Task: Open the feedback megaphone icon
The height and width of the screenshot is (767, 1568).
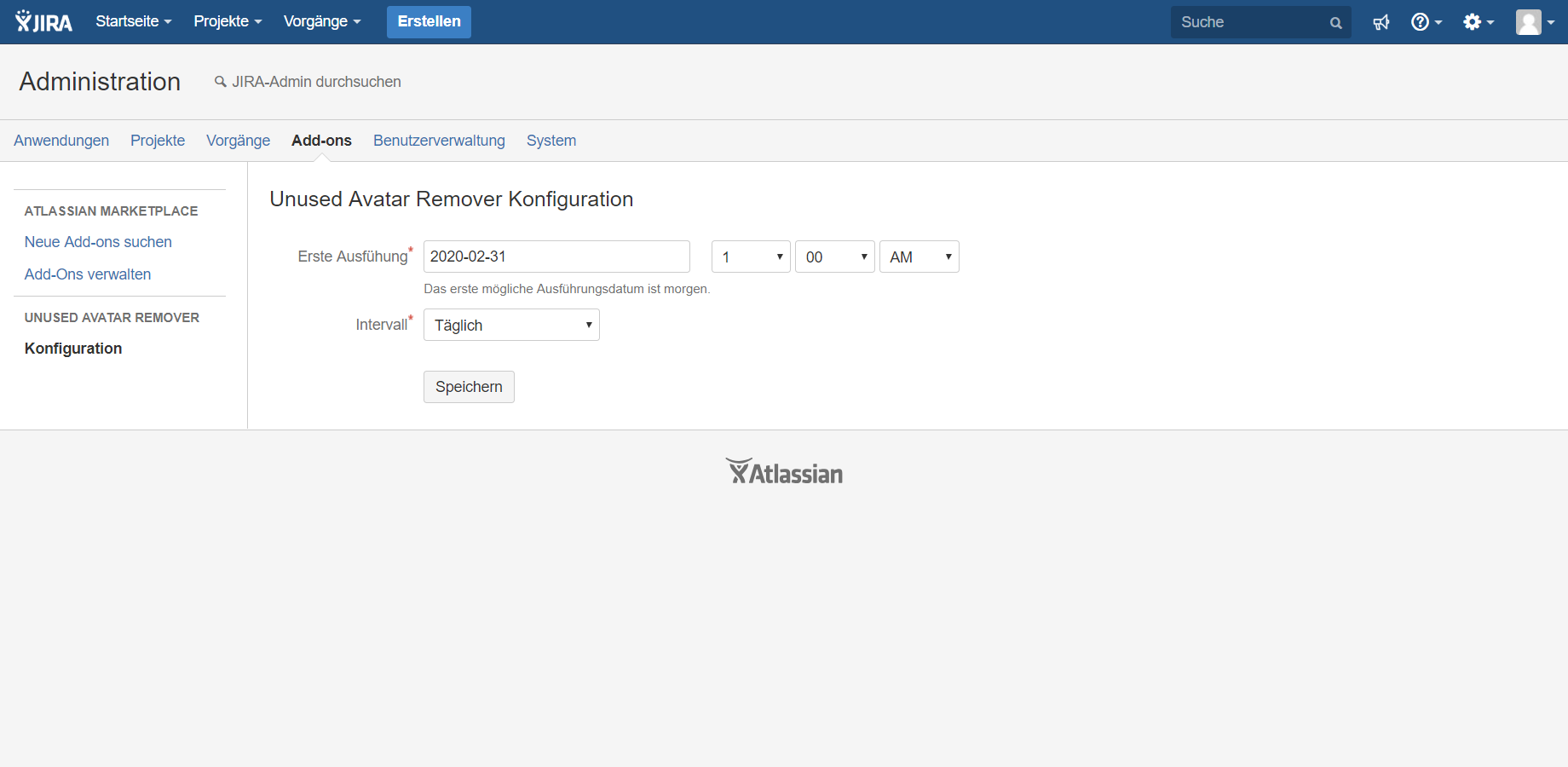Action: pyautogui.click(x=1381, y=22)
